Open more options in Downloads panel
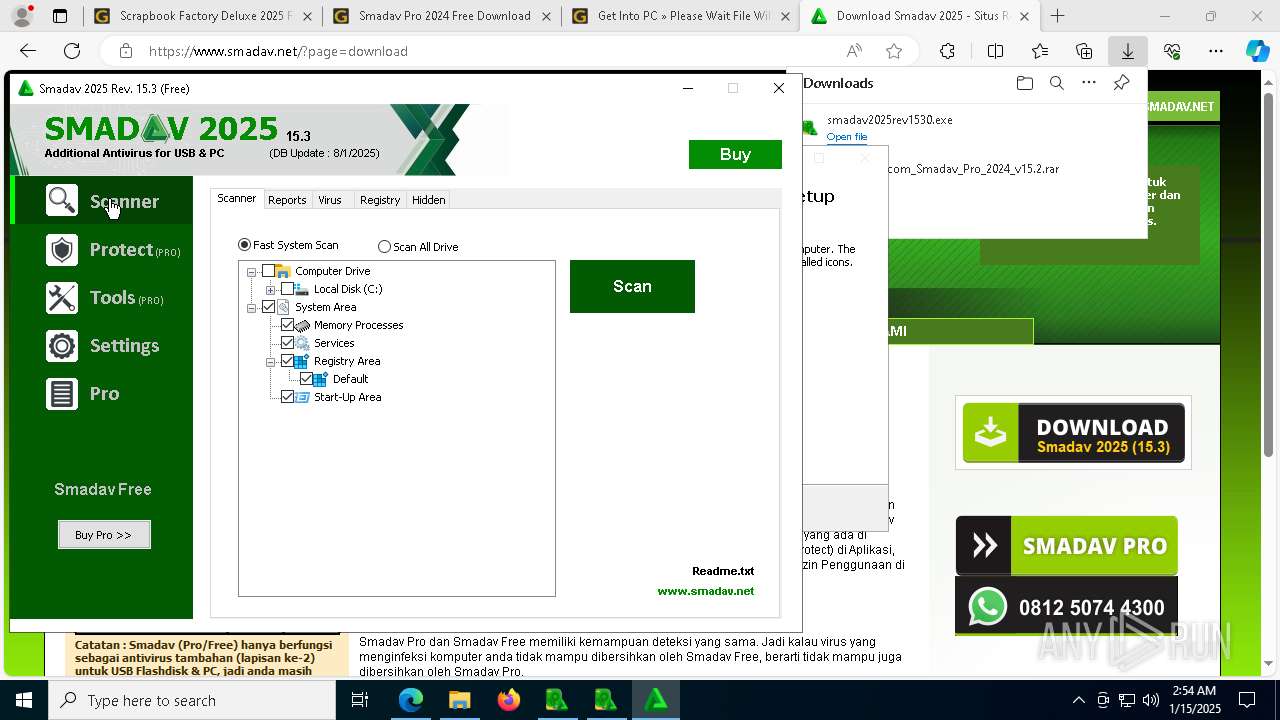The height and width of the screenshot is (720, 1280). coord(1089,83)
